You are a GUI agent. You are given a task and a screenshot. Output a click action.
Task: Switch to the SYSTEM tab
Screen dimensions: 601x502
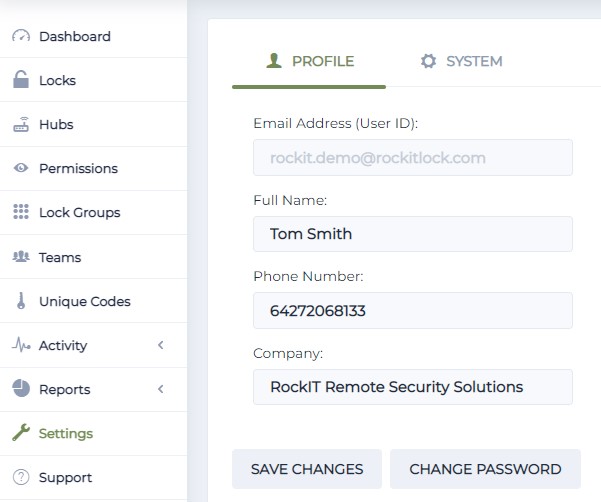[x=461, y=61]
